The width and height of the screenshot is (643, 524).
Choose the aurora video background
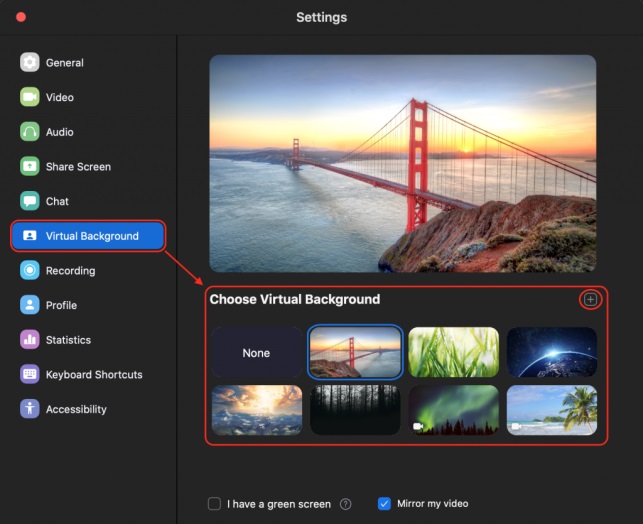coord(454,410)
